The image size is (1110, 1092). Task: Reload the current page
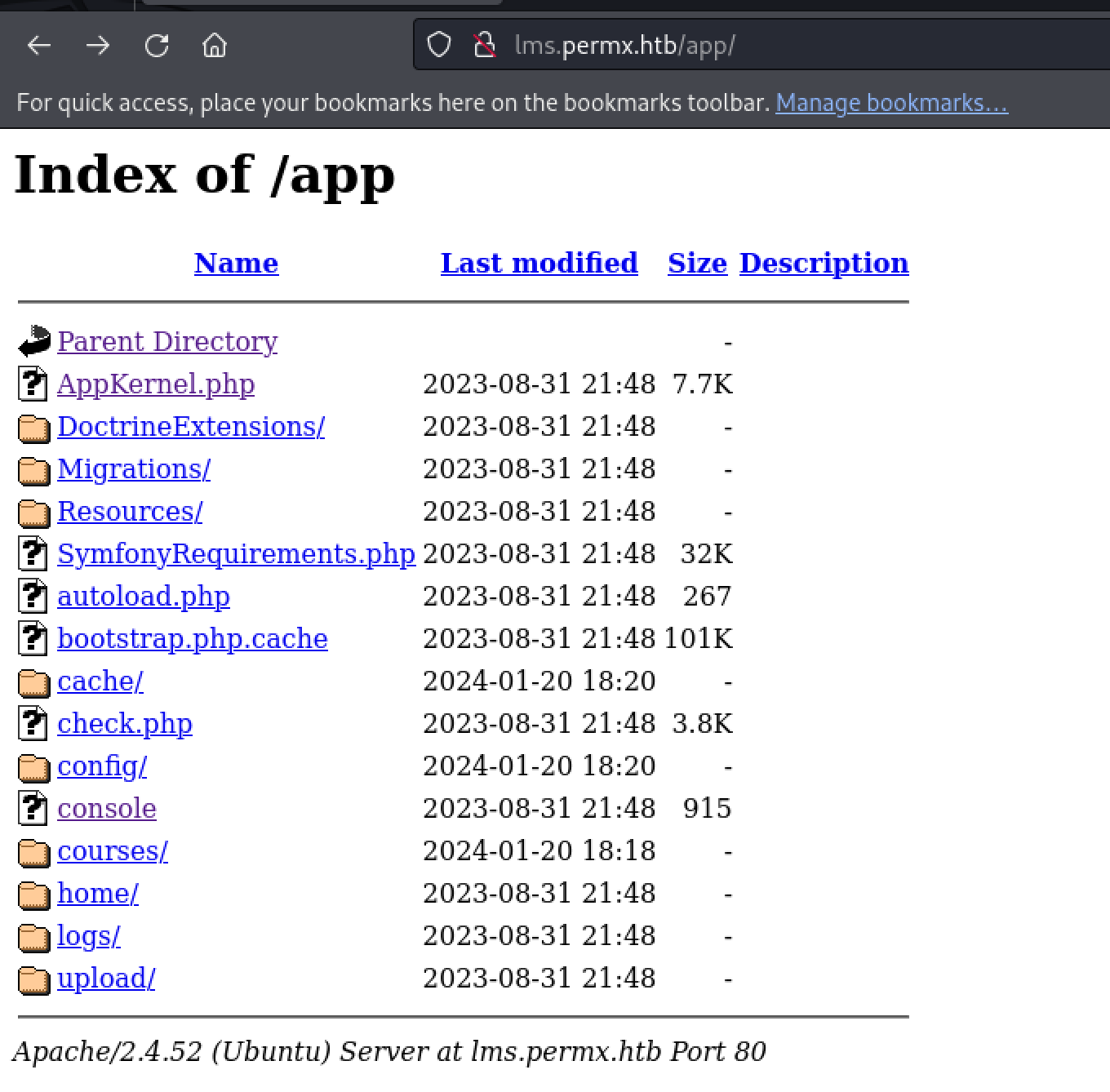click(x=157, y=46)
